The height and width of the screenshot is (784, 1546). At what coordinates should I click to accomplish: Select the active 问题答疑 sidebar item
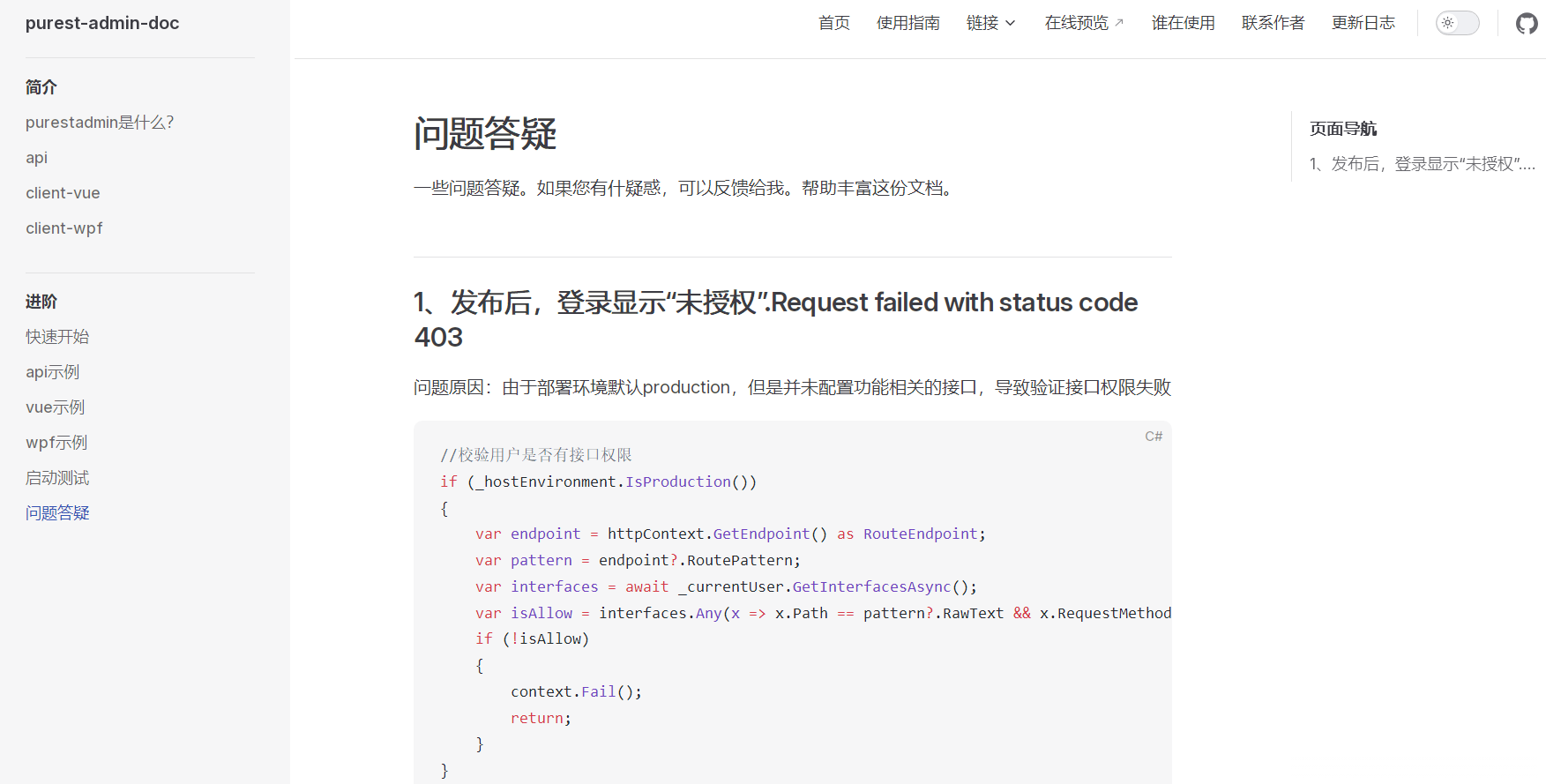click(57, 513)
